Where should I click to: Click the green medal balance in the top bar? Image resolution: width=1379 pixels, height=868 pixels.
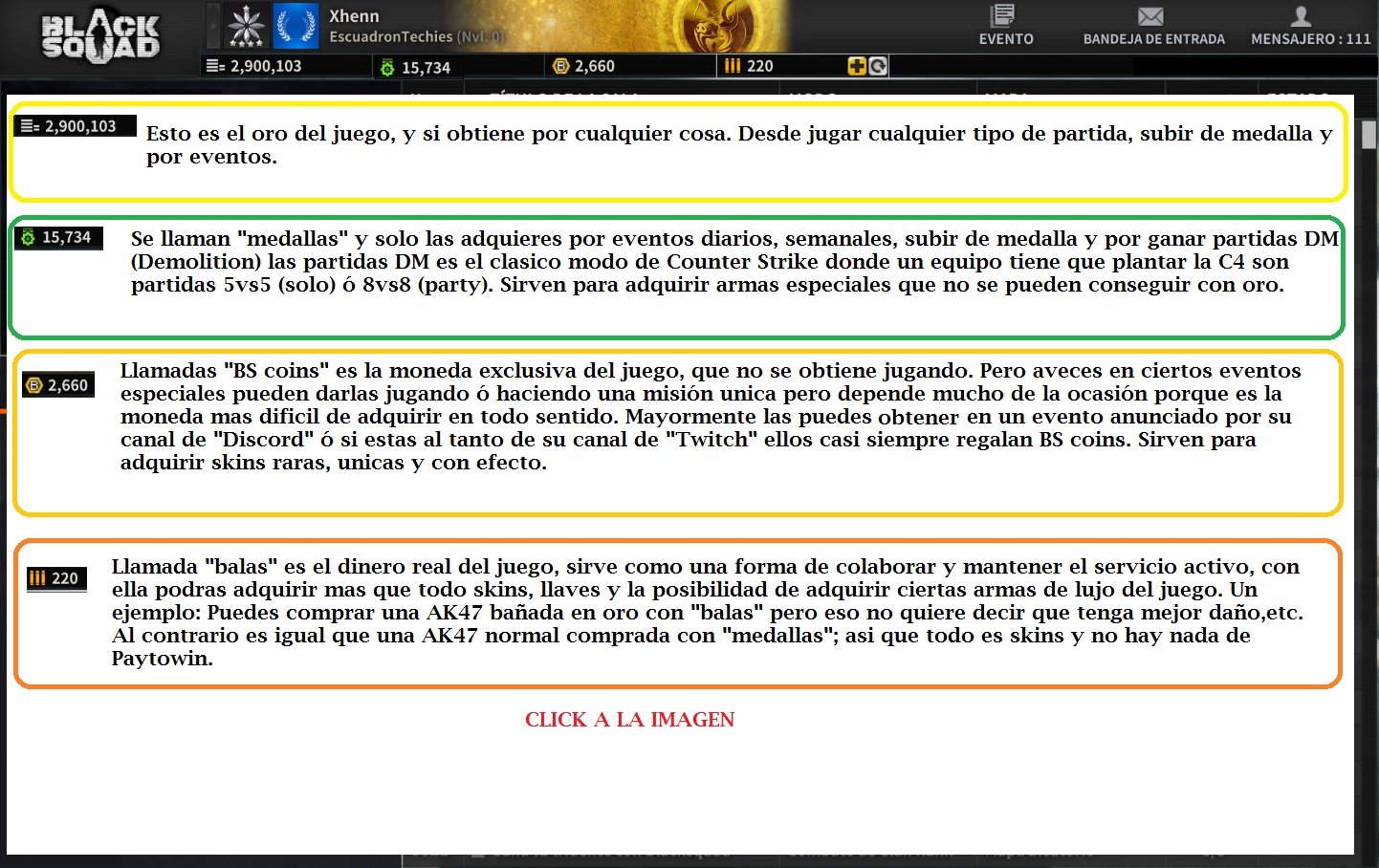click(x=416, y=67)
